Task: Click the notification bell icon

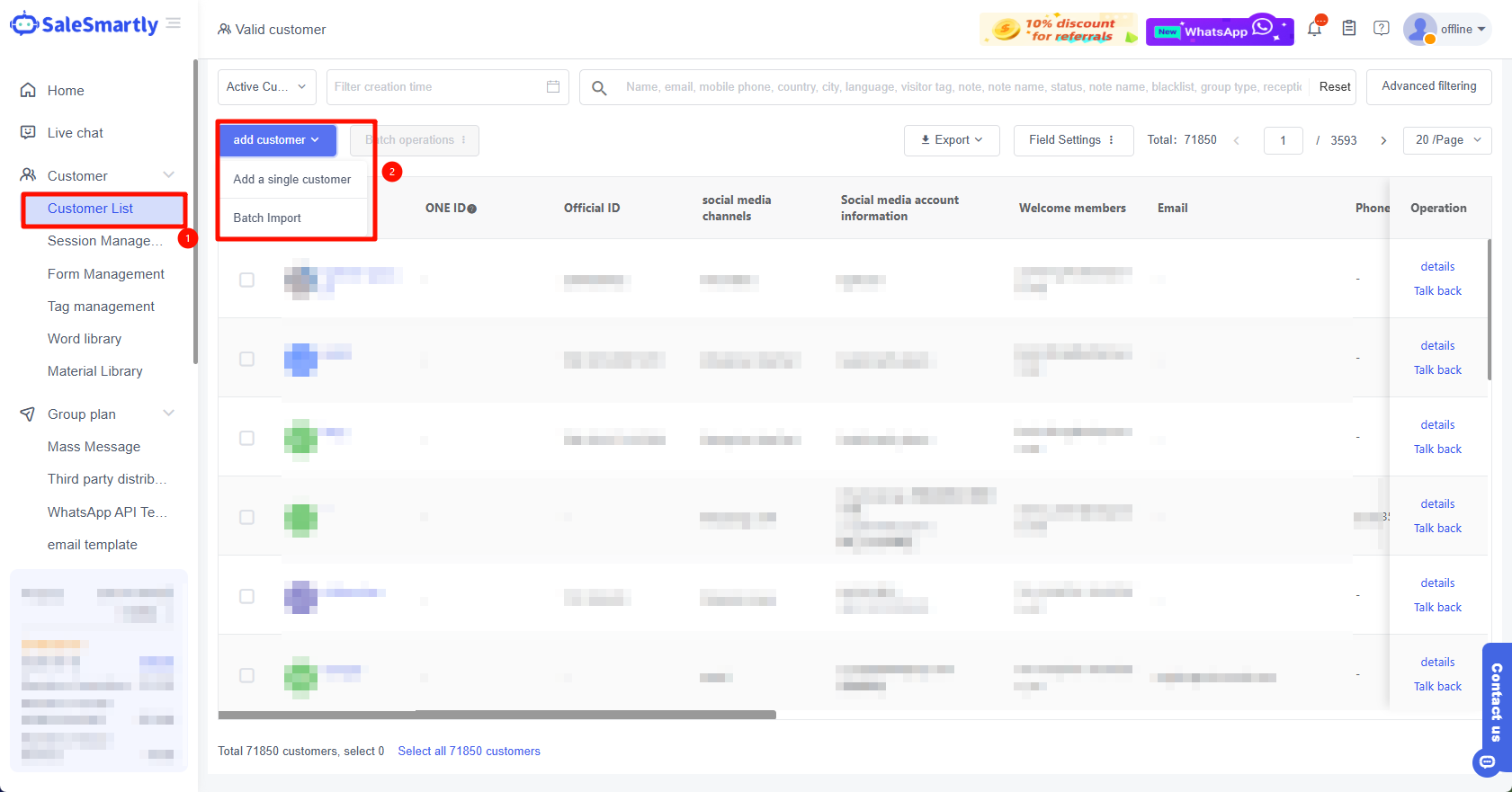Action: 1314,29
